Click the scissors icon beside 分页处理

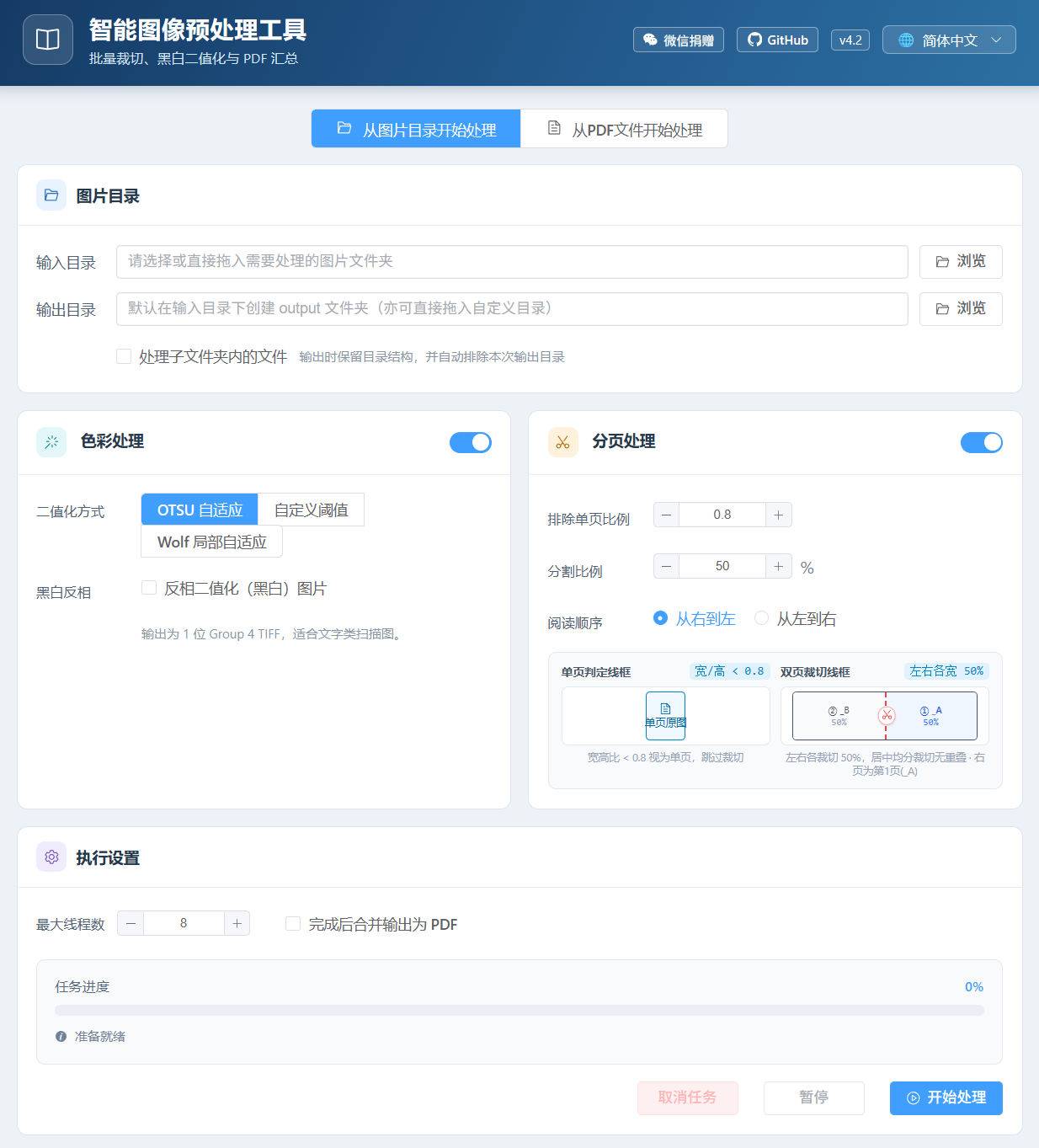[563, 441]
